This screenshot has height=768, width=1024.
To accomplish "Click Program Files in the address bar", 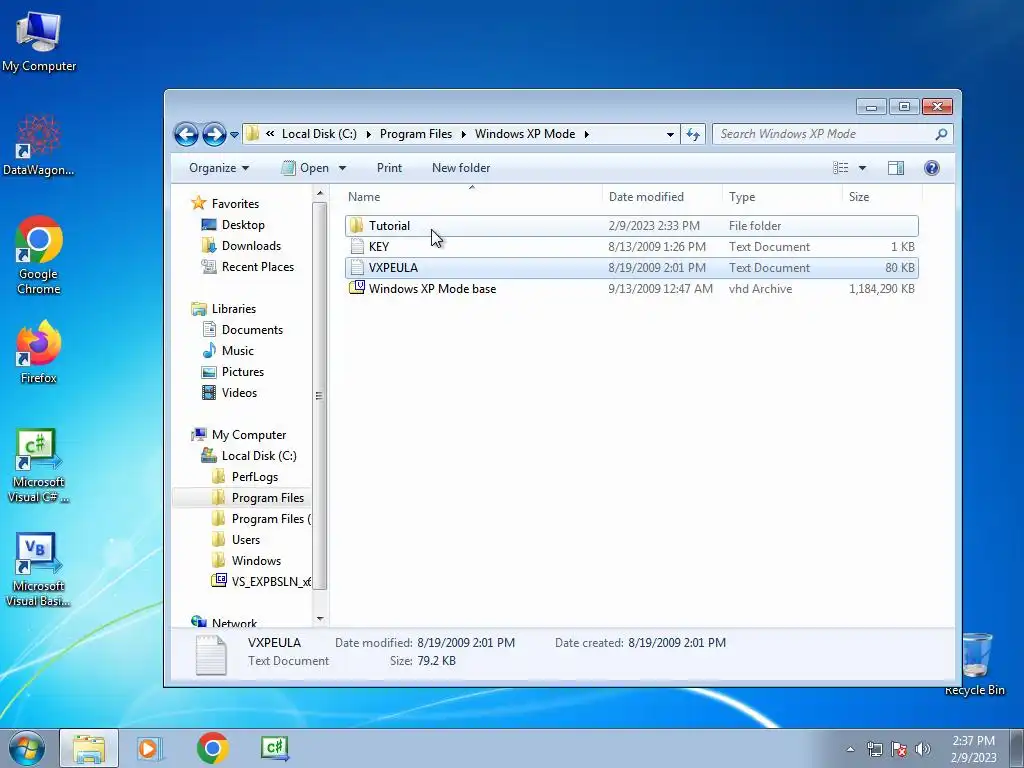I will (x=416, y=134).
